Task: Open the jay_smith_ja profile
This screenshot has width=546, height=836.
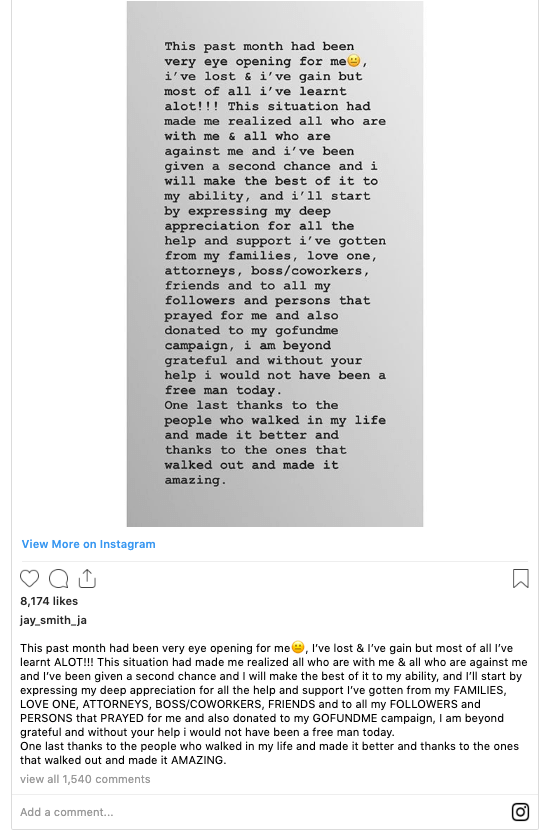Action: click(x=53, y=620)
